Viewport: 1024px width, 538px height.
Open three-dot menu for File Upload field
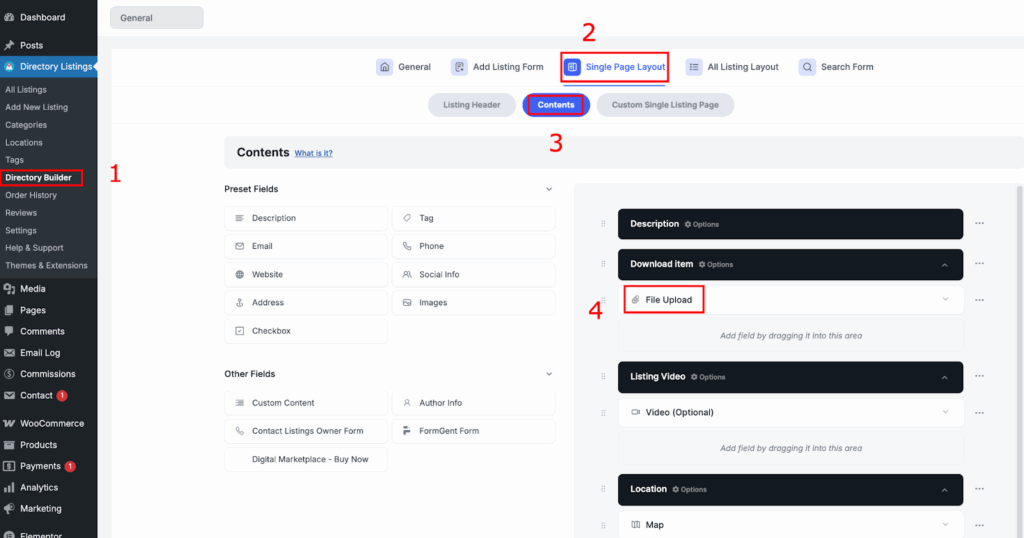coord(979,300)
